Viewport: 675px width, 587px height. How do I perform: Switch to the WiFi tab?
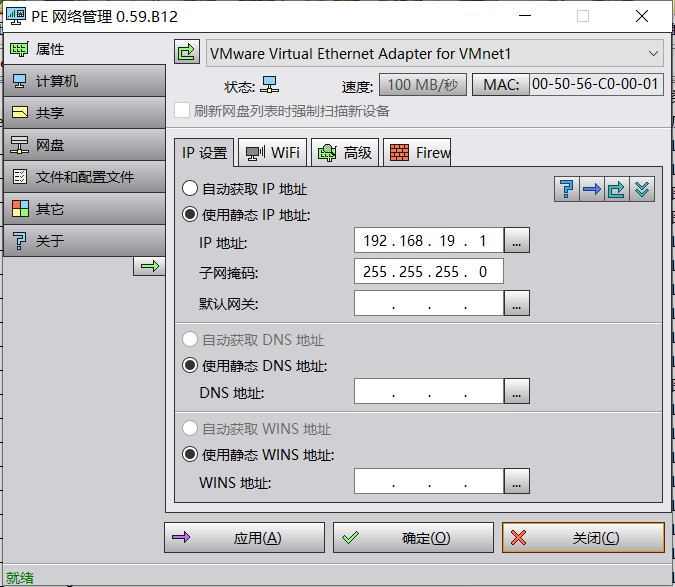272,153
